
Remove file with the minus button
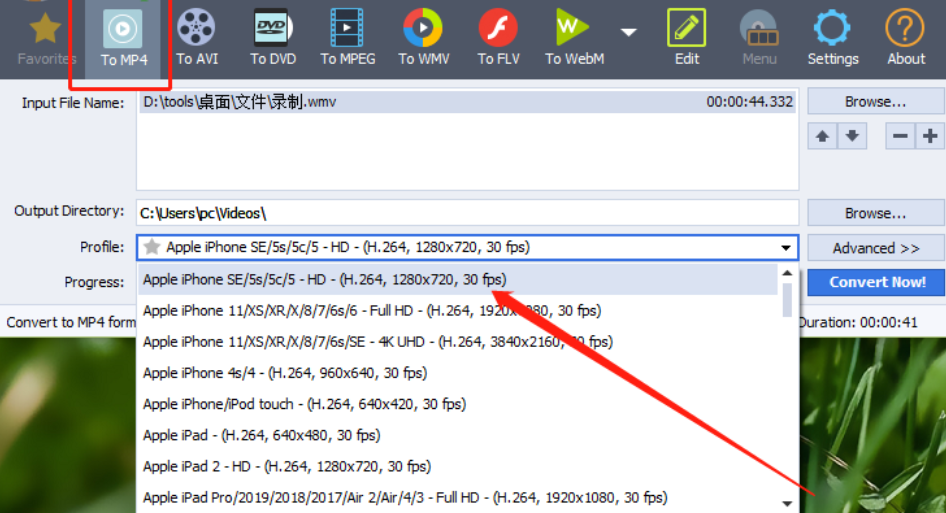coord(900,136)
